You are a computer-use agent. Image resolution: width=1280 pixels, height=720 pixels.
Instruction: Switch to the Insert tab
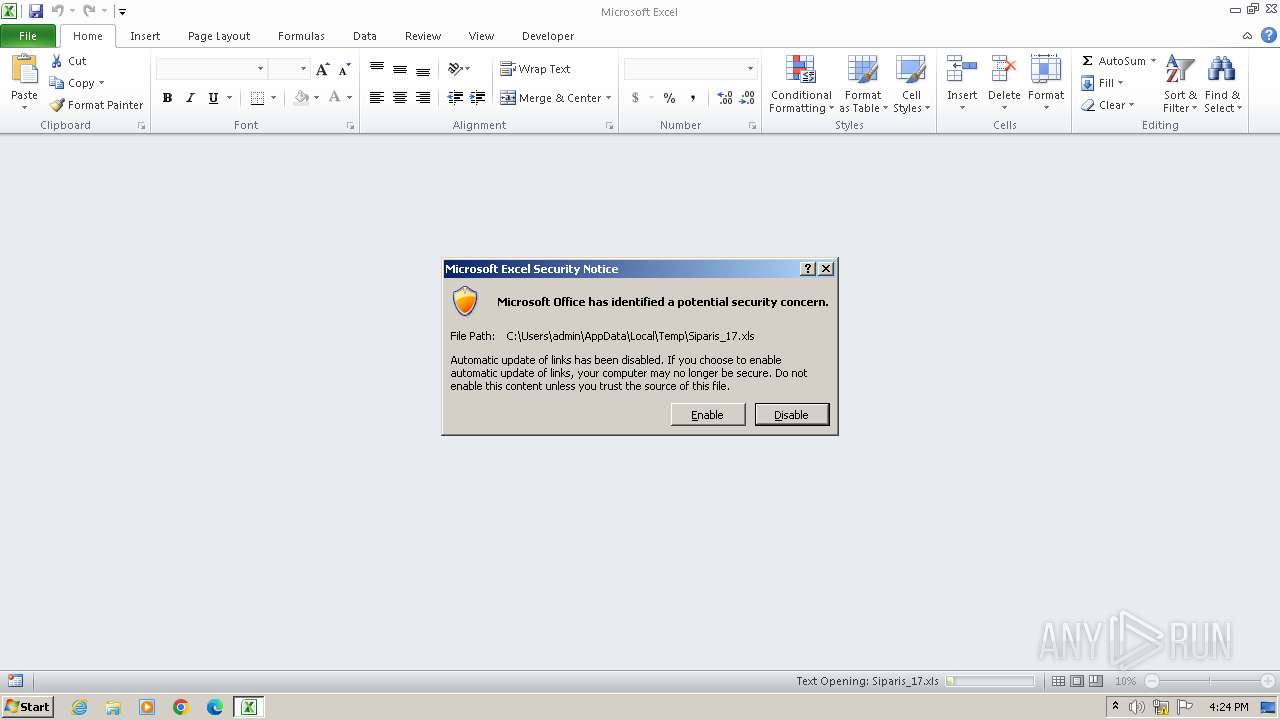tap(145, 36)
